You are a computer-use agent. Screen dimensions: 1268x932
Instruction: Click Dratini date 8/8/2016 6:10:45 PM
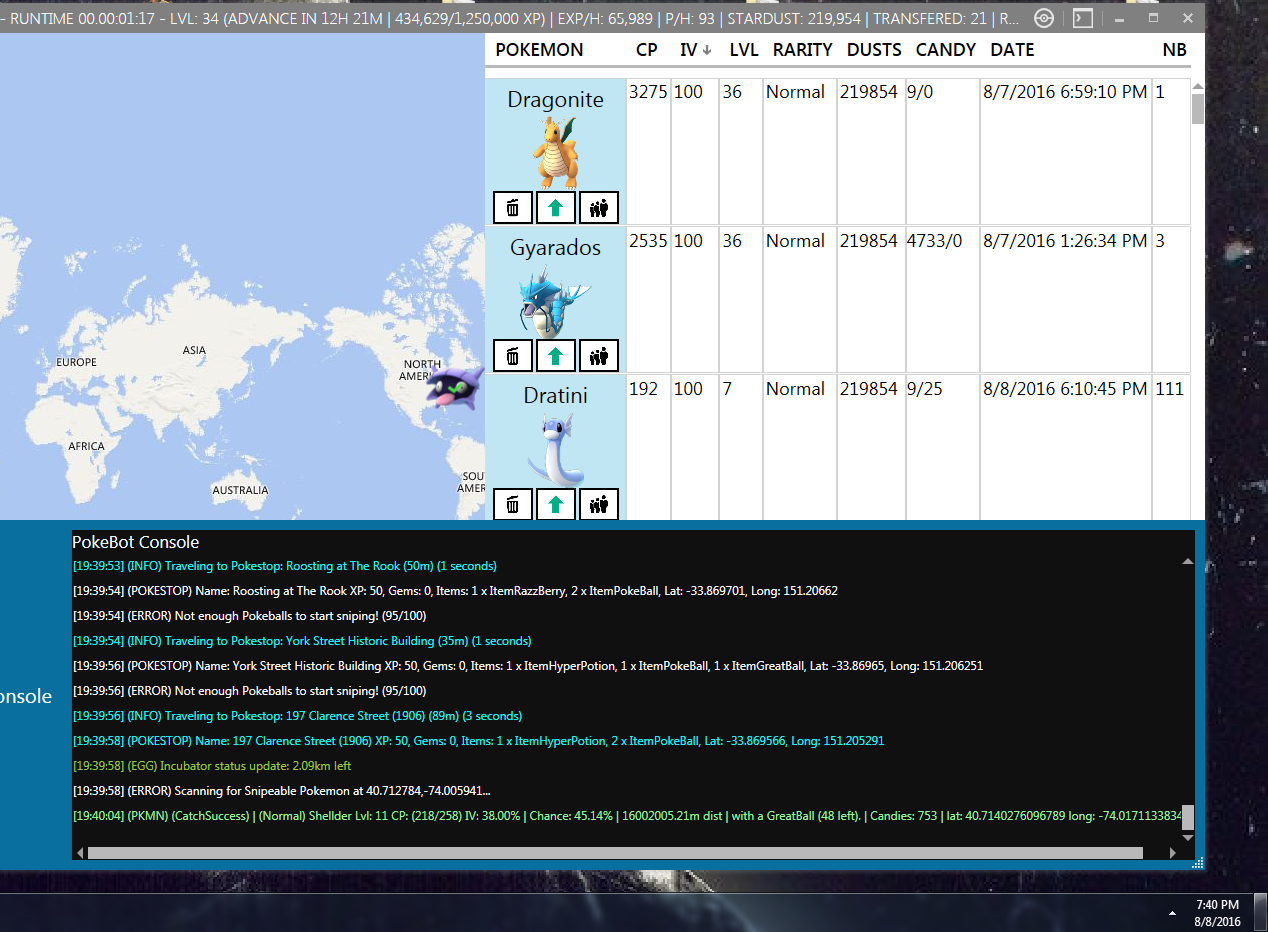[x=1065, y=389]
